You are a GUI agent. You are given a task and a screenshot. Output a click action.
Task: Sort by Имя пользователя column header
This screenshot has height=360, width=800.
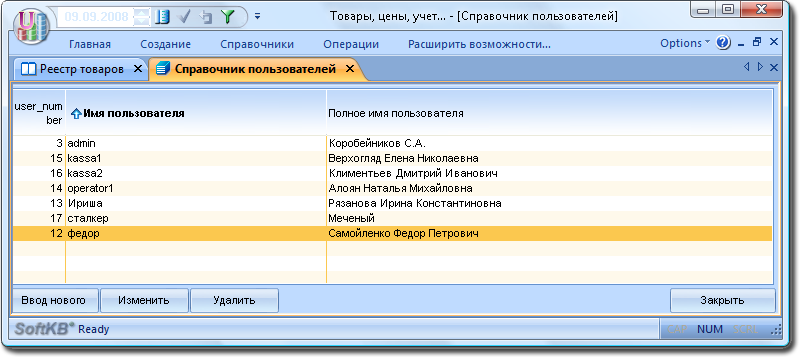[x=196, y=113]
